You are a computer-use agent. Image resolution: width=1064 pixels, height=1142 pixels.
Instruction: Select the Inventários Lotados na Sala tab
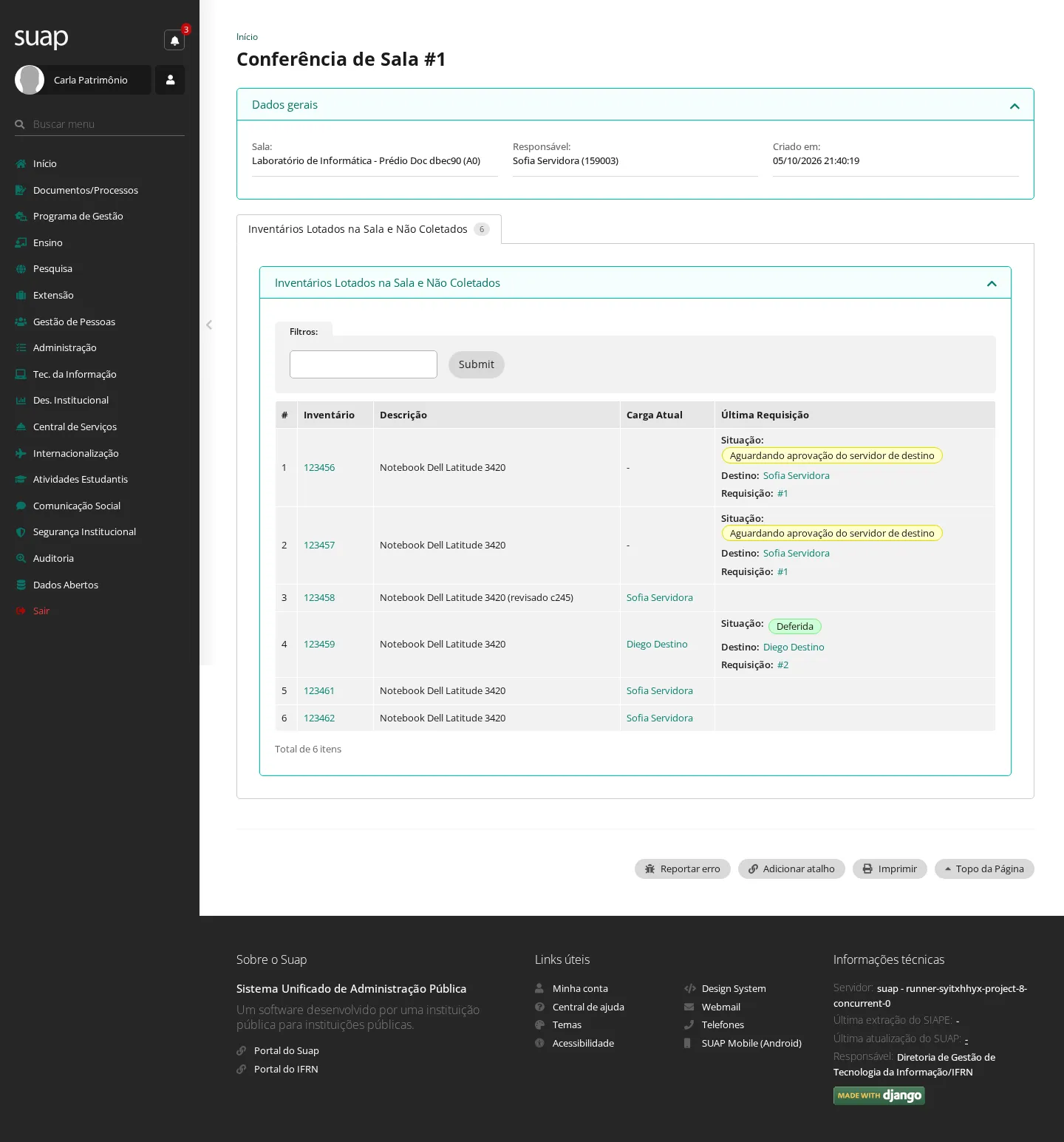369,229
